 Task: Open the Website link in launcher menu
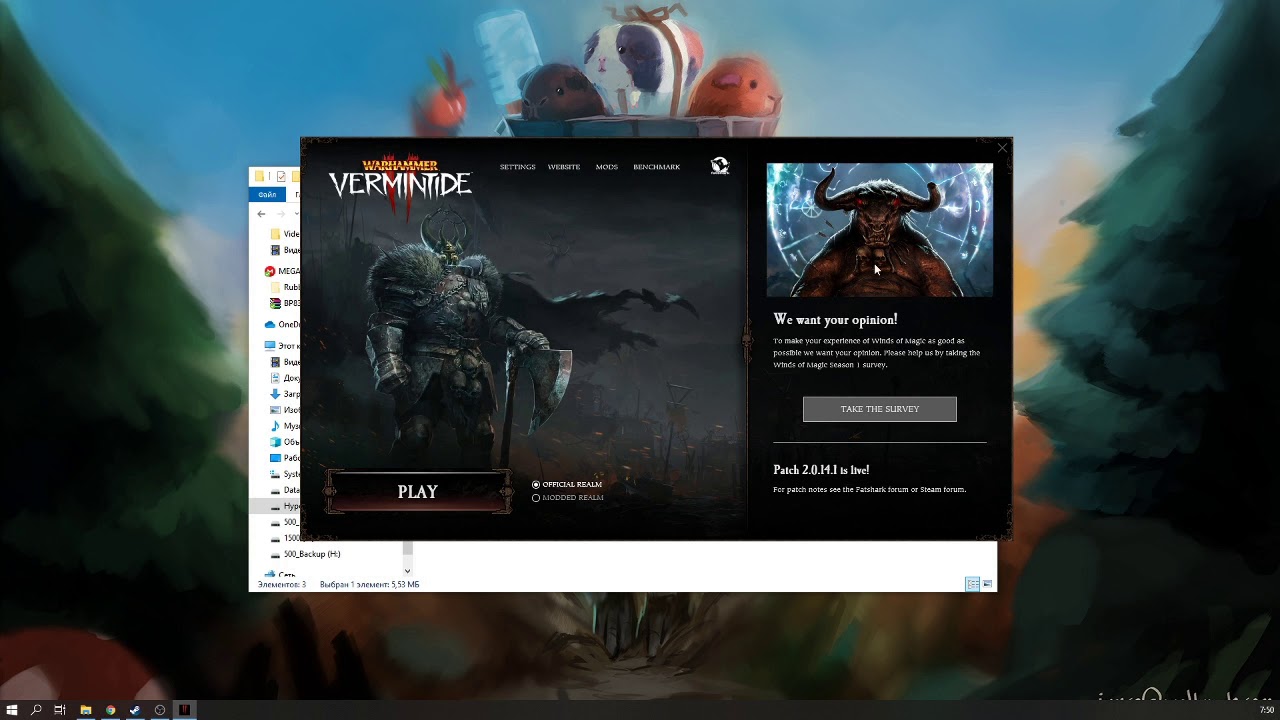click(x=564, y=167)
